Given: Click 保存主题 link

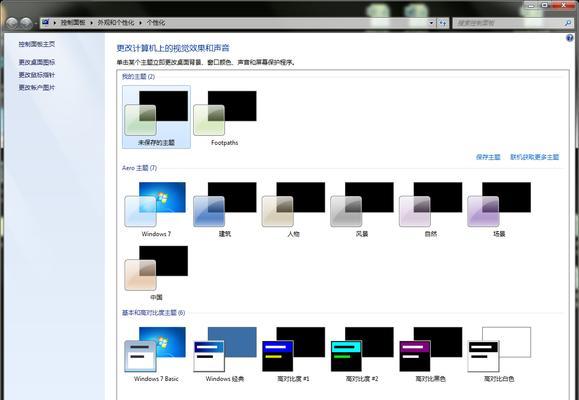Looking at the screenshot, I should pyautogui.click(x=488, y=157).
